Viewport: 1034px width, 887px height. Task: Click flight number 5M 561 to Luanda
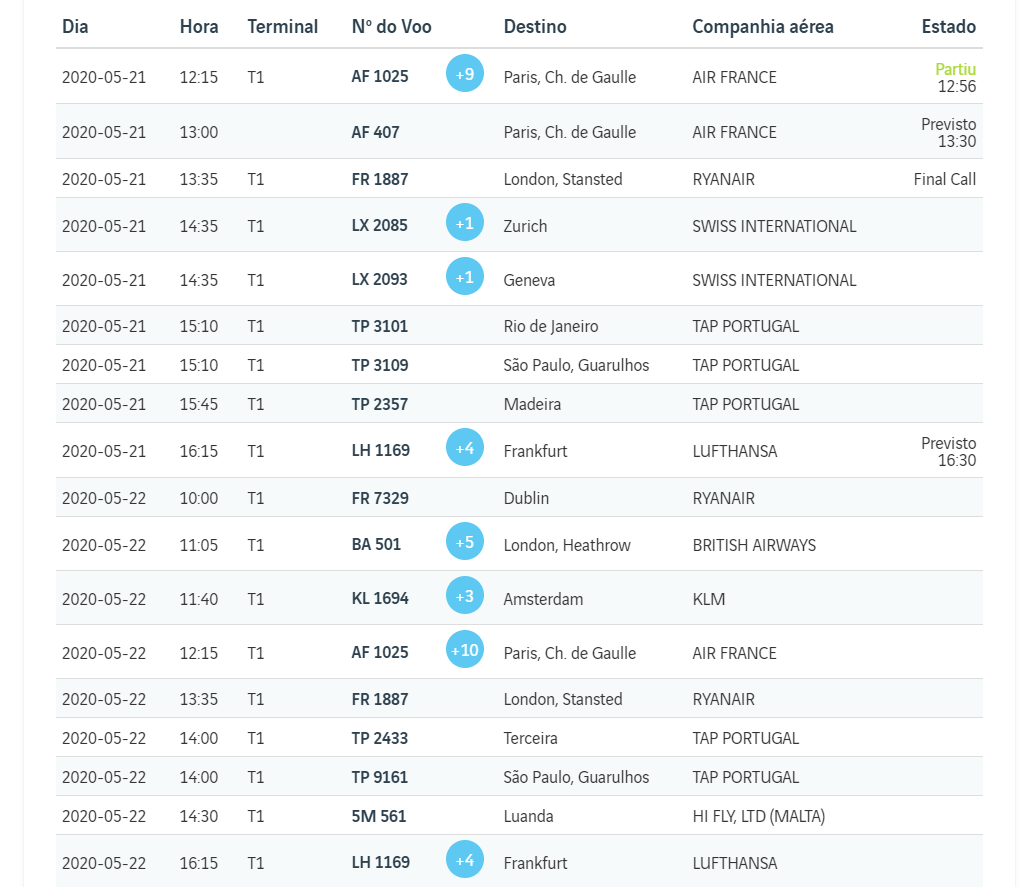point(379,816)
